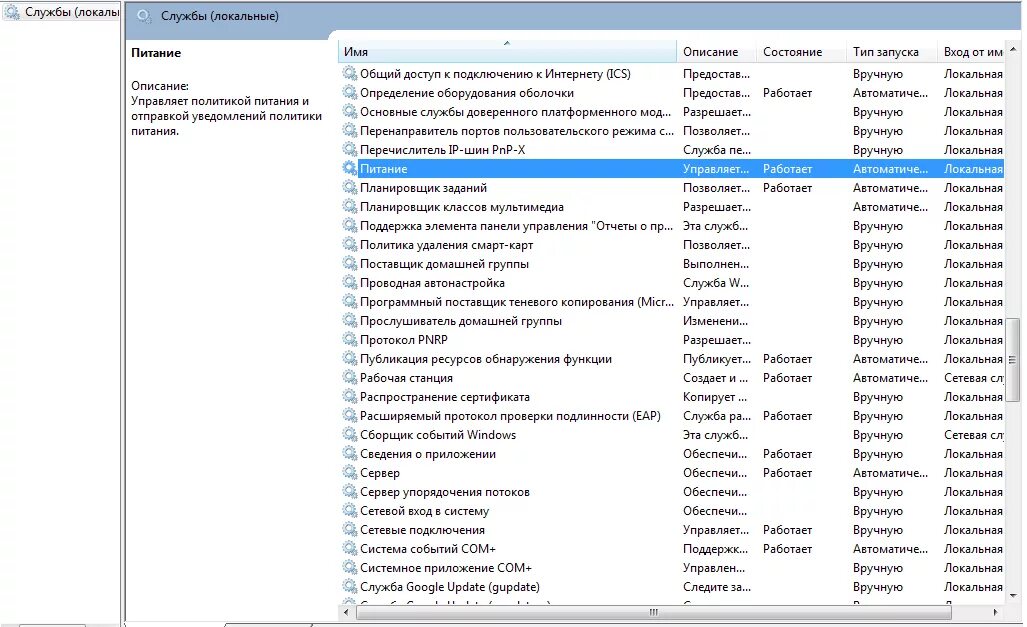Select Планировщик классов мультимедиа service
This screenshot has width=1027, height=627.
(x=462, y=206)
